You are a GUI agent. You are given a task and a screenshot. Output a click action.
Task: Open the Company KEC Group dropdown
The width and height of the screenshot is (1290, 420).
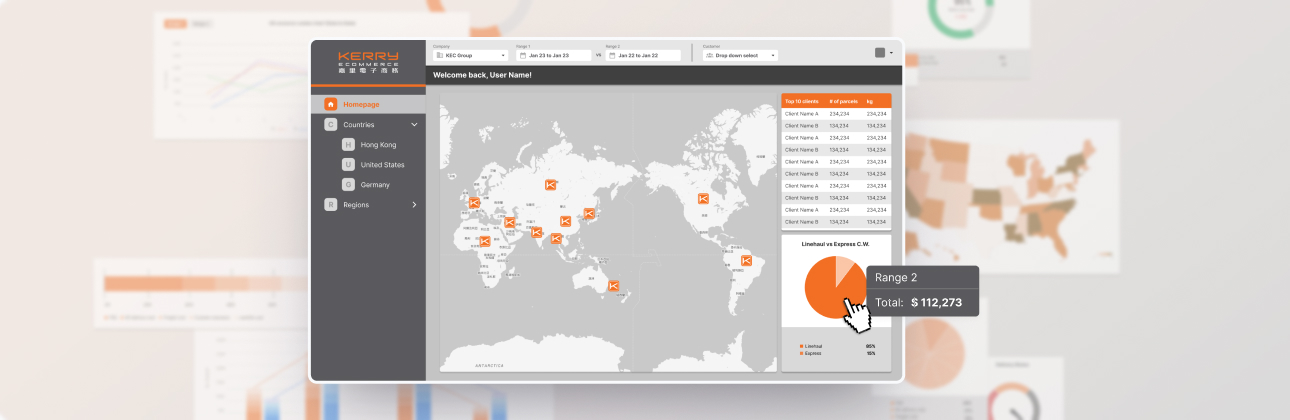(x=471, y=55)
